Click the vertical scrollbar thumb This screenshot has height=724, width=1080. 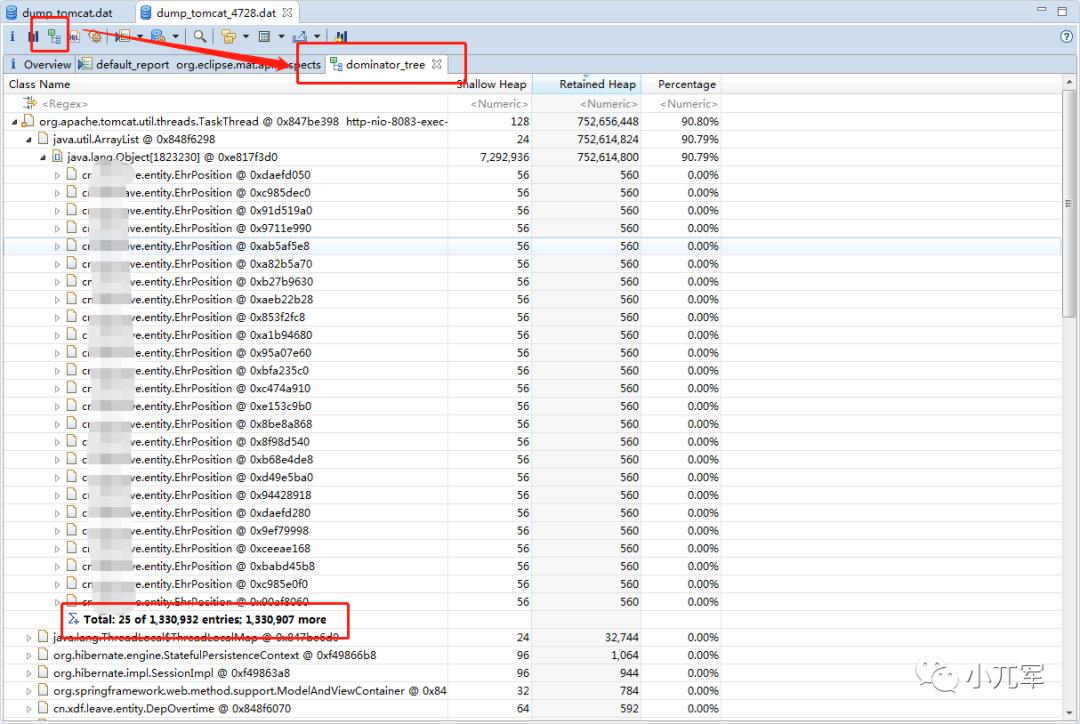tap(1069, 203)
